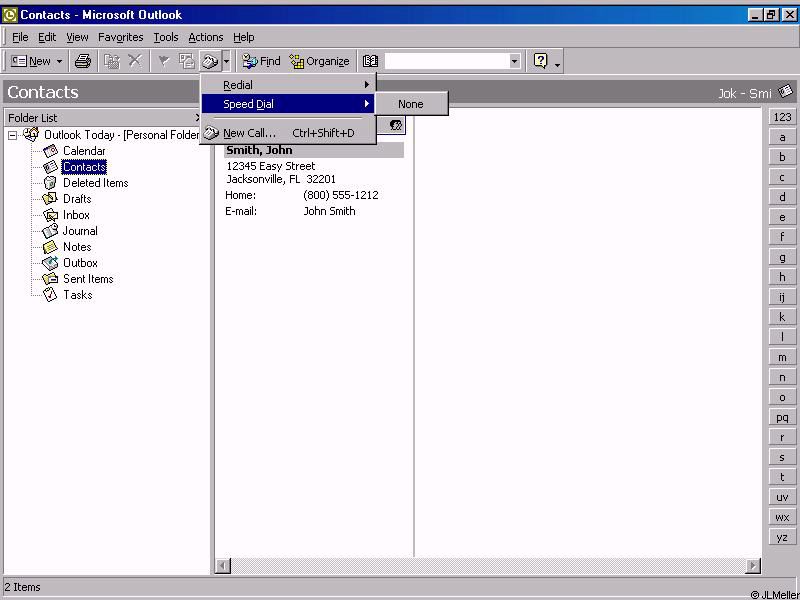
Task: Open the Journal folder
Action: click(80, 231)
